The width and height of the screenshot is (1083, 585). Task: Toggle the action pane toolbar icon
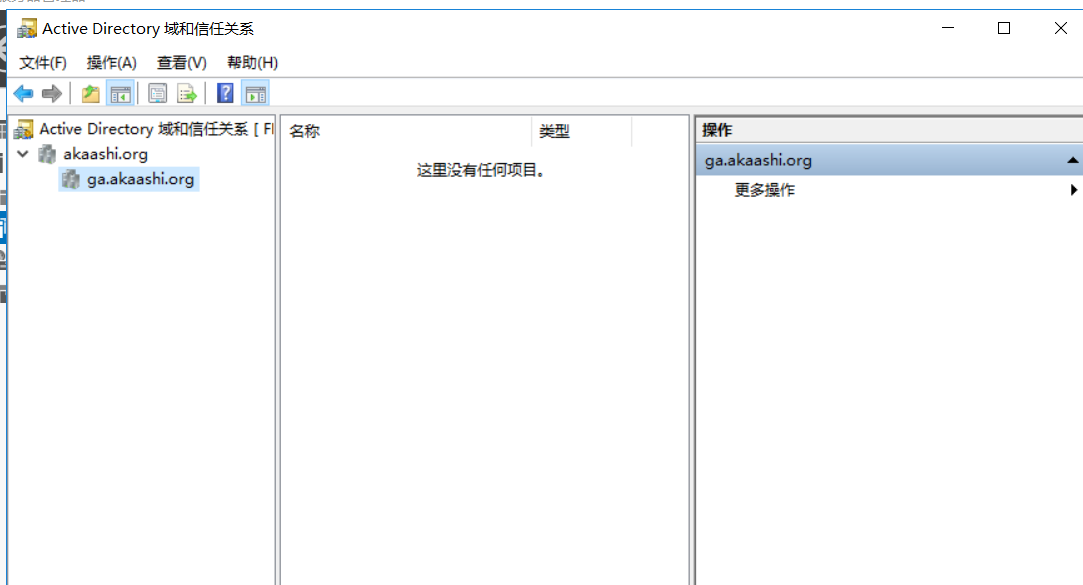(256, 93)
